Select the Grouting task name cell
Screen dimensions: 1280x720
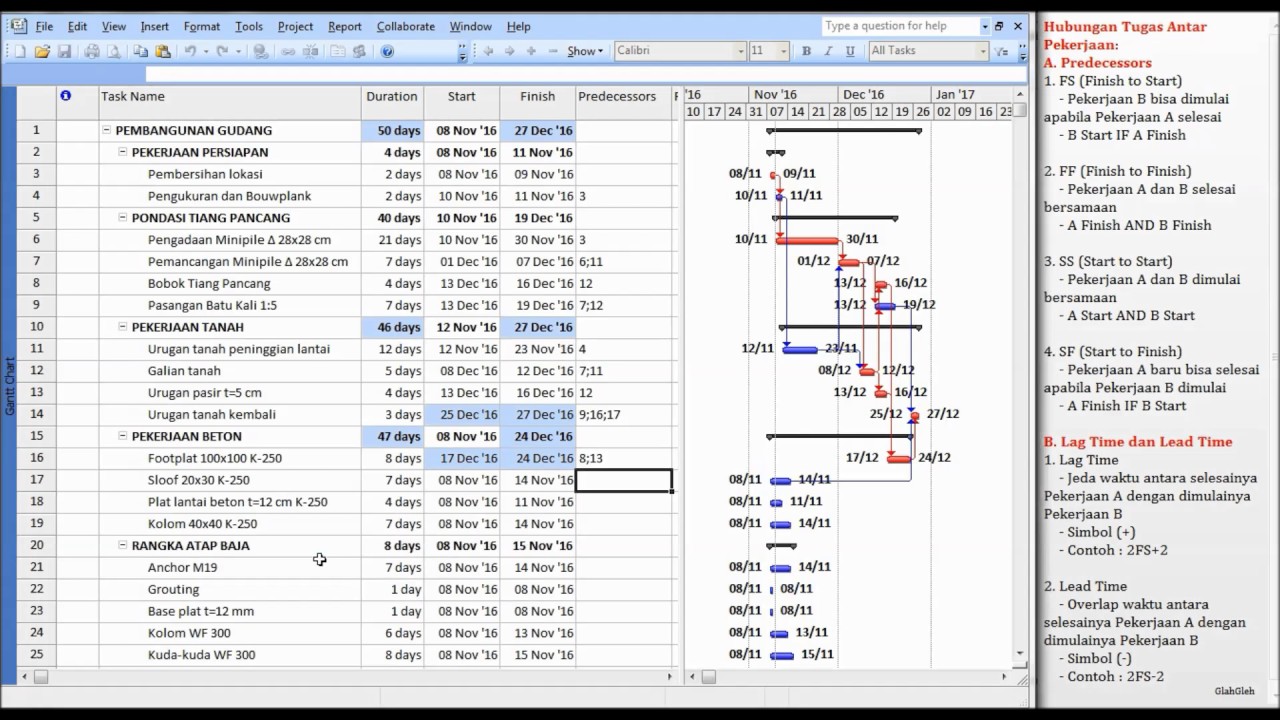[x=229, y=589]
